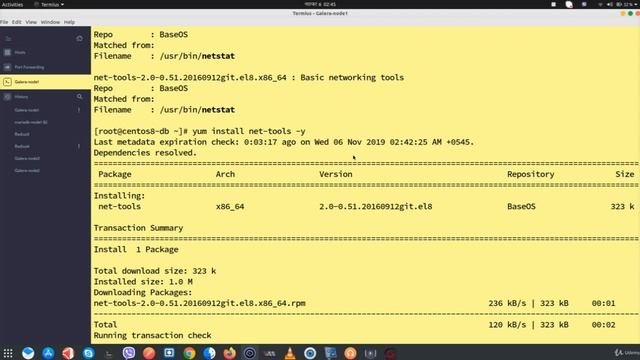Viewport: 640px width, 360px height.
Task: Launch the mail client from the dock
Action: coord(28,353)
